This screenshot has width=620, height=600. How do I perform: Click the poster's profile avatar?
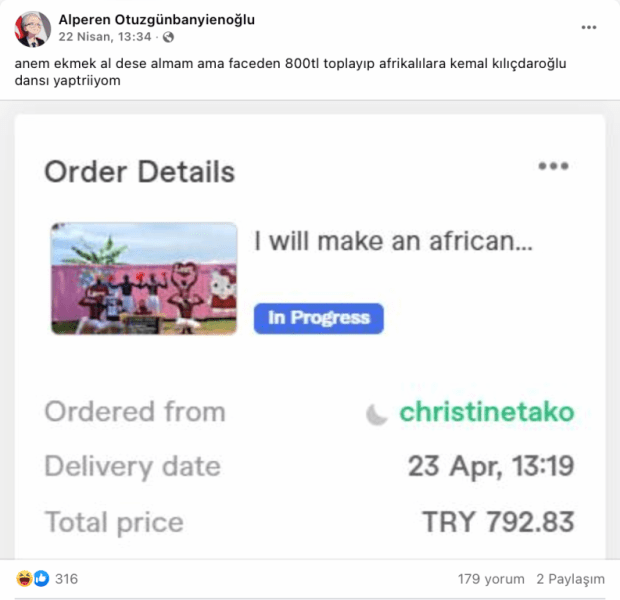[x=33, y=29]
